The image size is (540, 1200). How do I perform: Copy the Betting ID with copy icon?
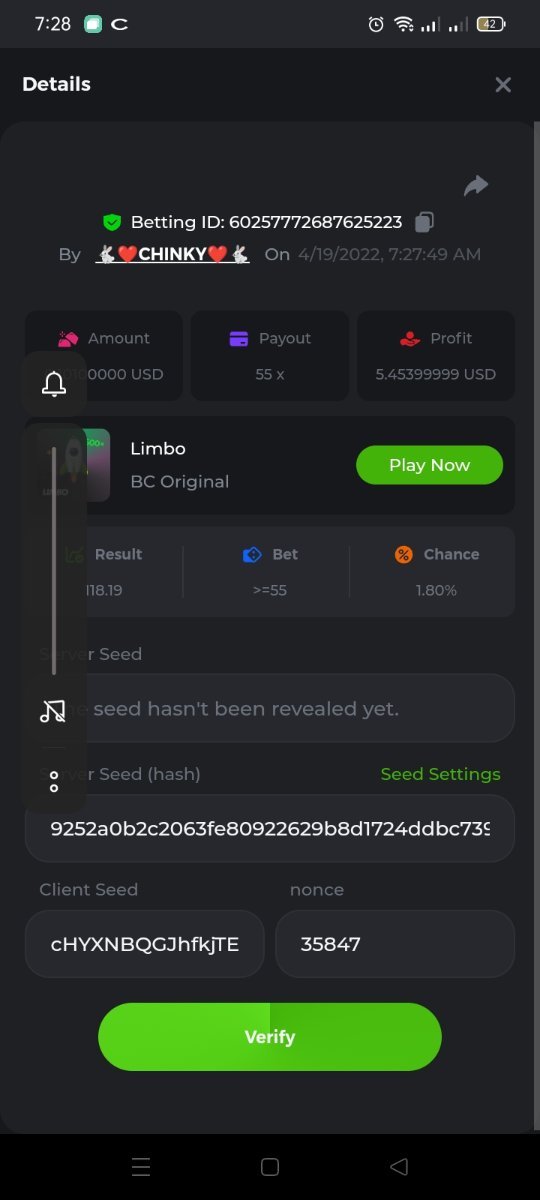tap(424, 222)
